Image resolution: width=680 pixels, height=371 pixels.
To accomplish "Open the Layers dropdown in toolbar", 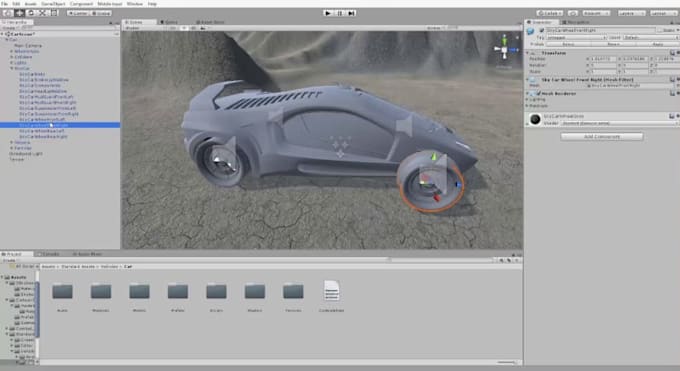I will click(631, 13).
